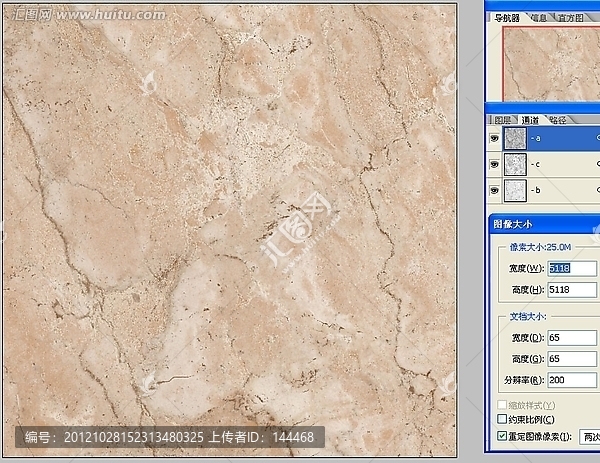Click the 图像大小 dialog title bar
This screenshot has width=600, height=463.
click(x=545, y=224)
